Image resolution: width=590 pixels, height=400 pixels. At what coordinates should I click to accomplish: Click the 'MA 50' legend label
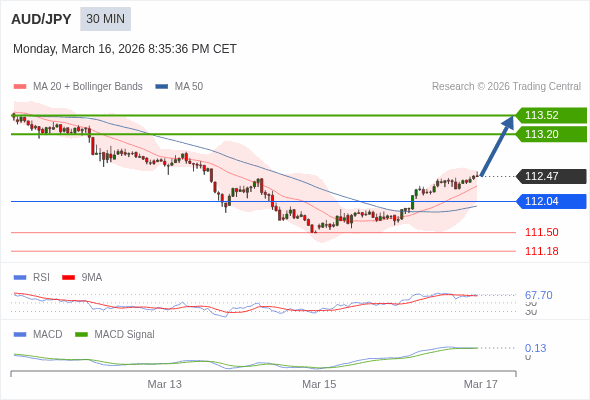pyautogui.click(x=189, y=87)
